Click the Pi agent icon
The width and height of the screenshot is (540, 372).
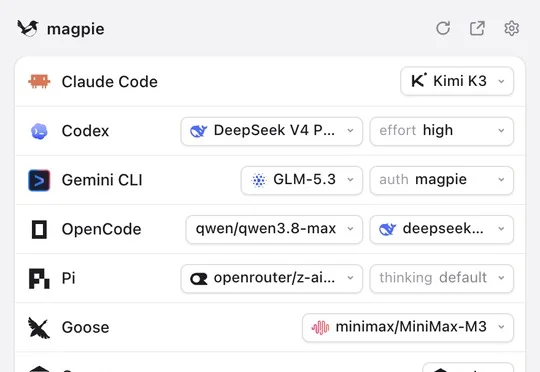[39, 278]
